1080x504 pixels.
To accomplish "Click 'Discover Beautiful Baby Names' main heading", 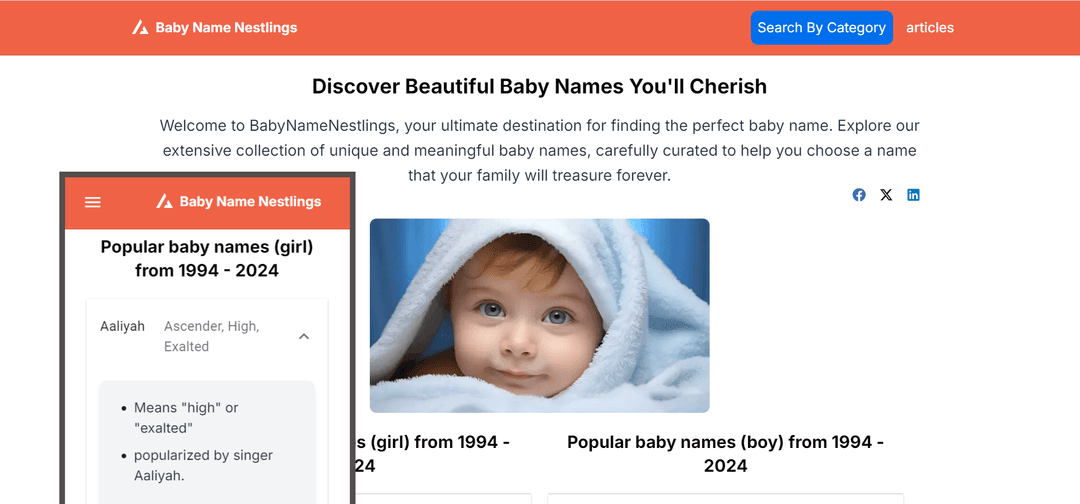I will [x=539, y=86].
